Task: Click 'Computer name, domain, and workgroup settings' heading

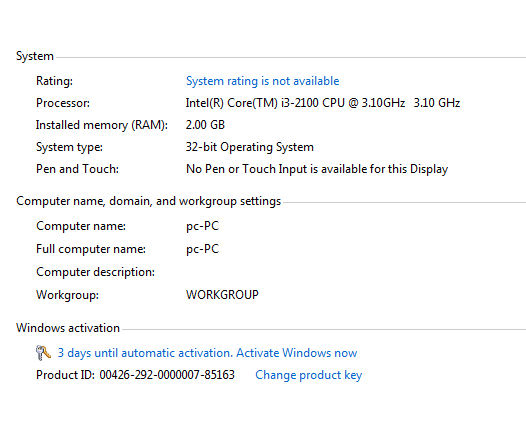Action: coord(148,201)
